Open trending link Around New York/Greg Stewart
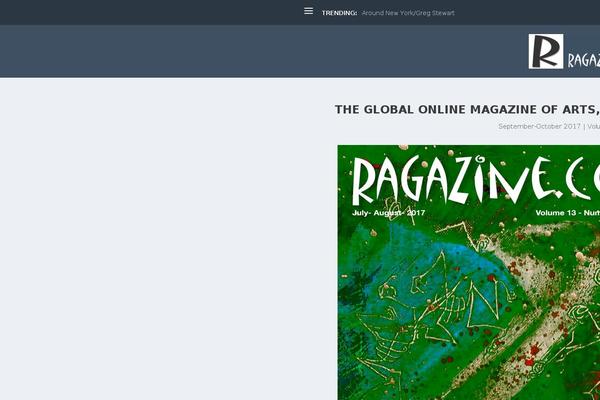The image size is (600, 400). 408,13
